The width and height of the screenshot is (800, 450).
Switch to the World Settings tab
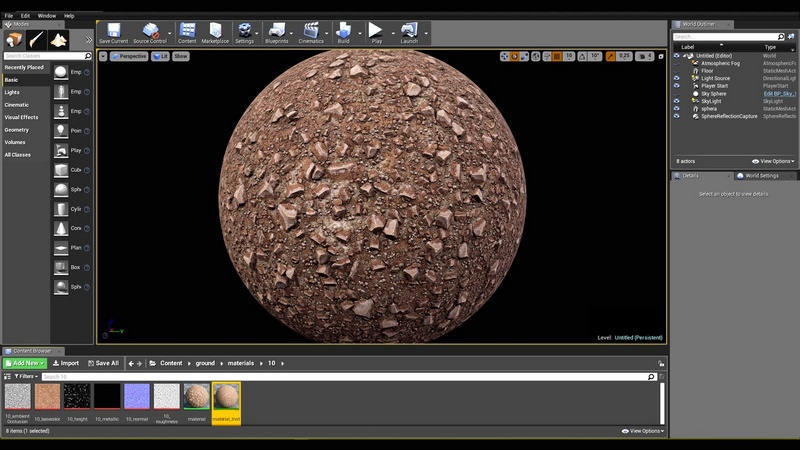pos(760,176)
